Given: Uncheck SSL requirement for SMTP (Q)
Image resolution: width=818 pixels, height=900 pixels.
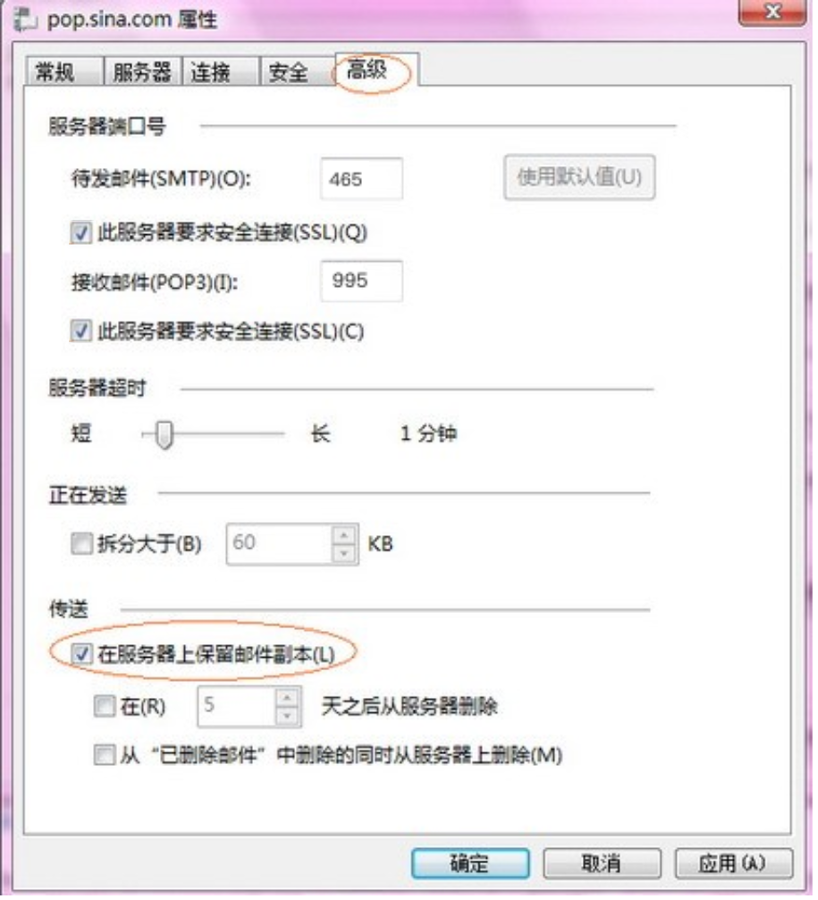Looking at the screenshot, I should tap(81, 233).
